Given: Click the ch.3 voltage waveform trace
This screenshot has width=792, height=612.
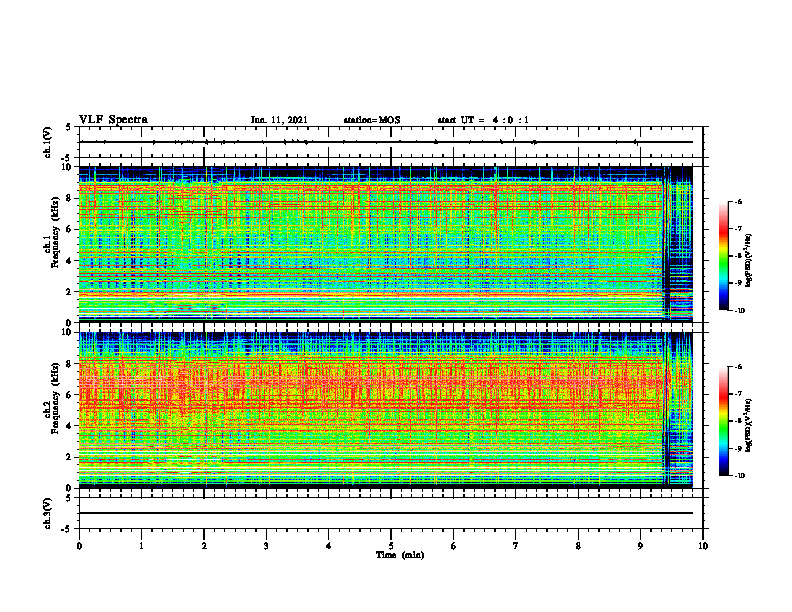Looking at the screenshot, I should point(385,513).
